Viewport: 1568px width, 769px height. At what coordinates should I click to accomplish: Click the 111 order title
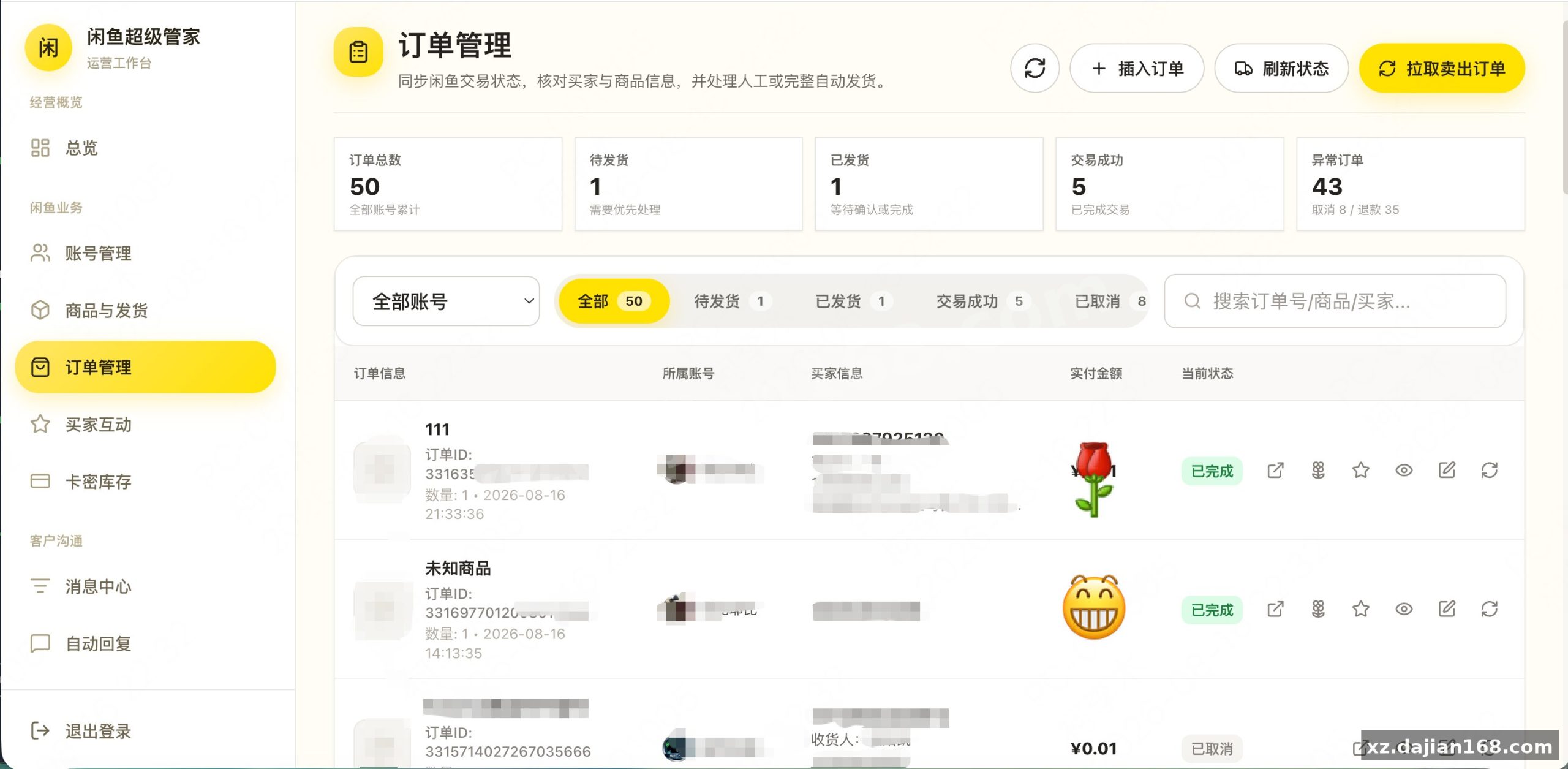437,430
